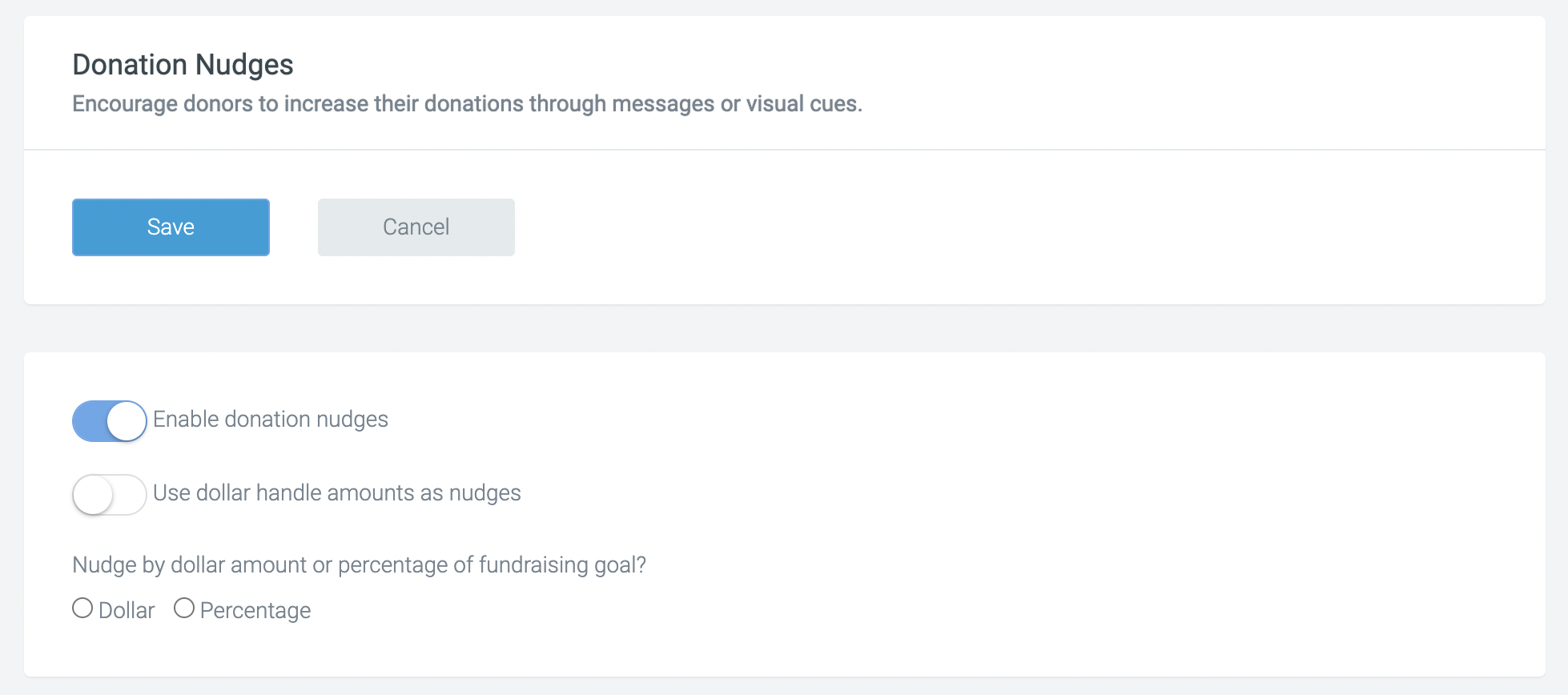
Task: Click white knob of enabled nudges toggle
Action: [x=127, y=421]
